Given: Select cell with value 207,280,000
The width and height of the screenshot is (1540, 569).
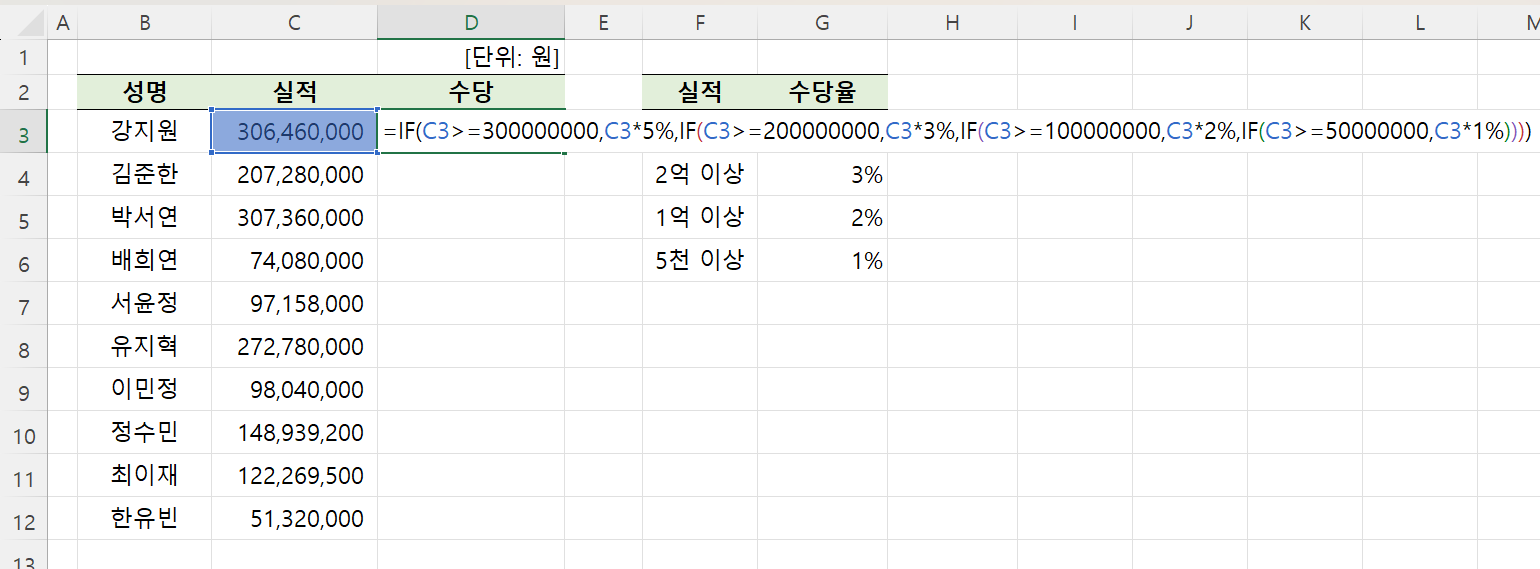Looking at the screenshot, I should click(294, 175).
